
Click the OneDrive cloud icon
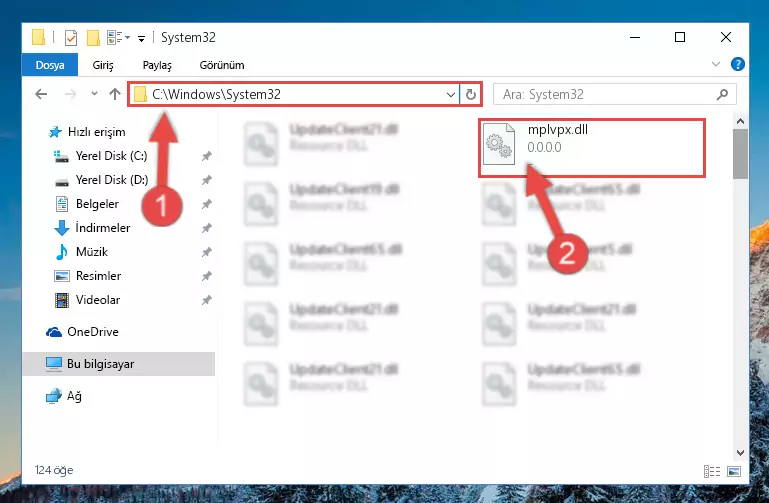(x=54, y=332)
